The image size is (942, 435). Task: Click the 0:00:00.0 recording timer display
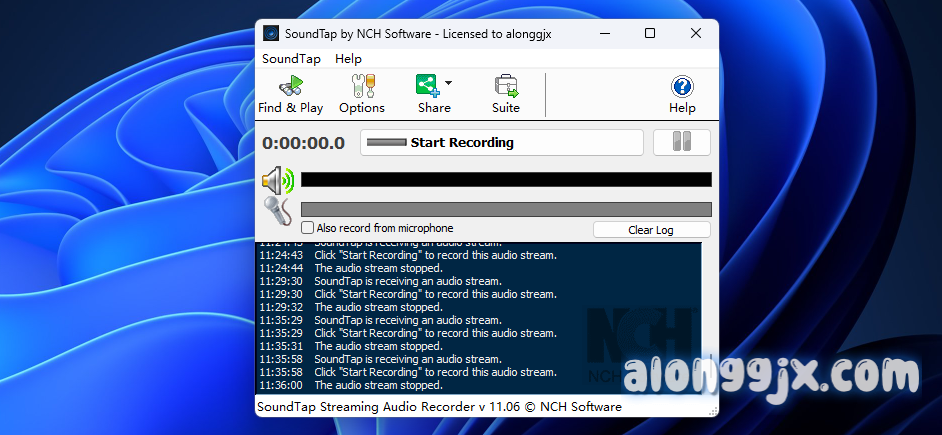pos(304,143)
